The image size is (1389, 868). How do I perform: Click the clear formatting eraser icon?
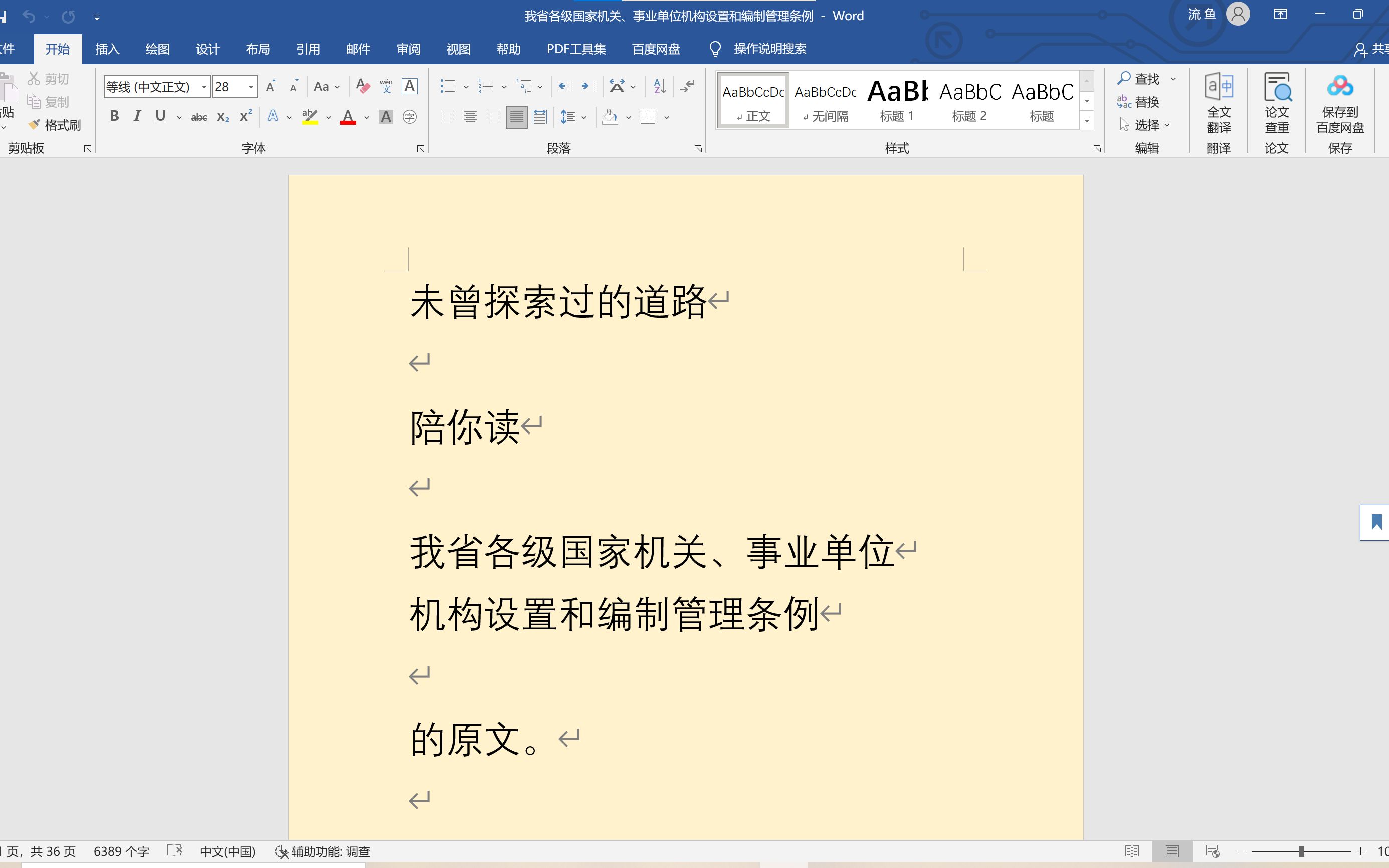tap(363, 87)
